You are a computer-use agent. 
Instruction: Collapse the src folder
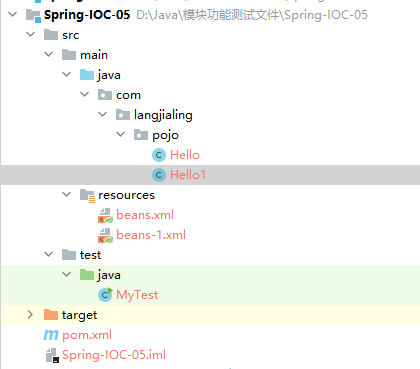pos(31,34)
